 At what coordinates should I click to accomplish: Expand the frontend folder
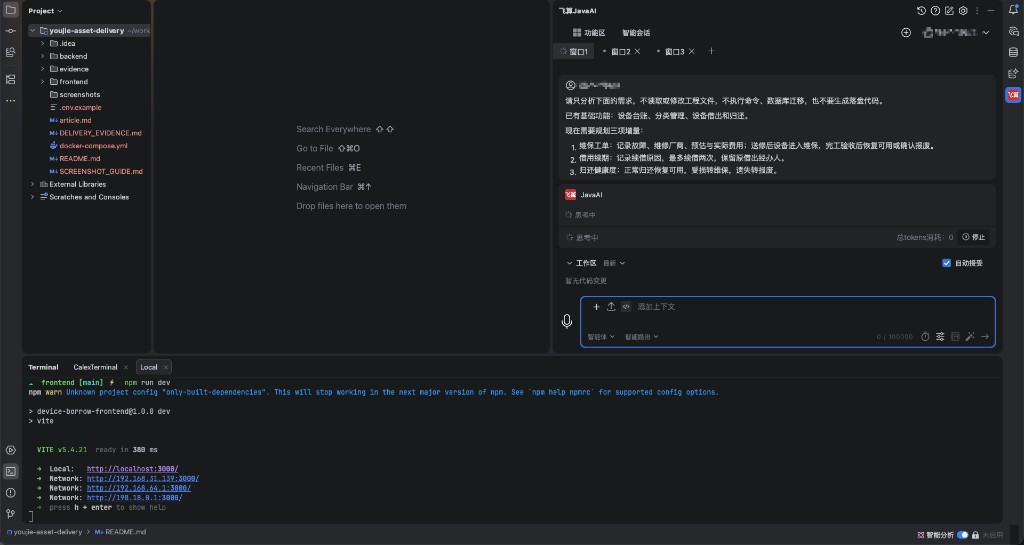point(42,82)
